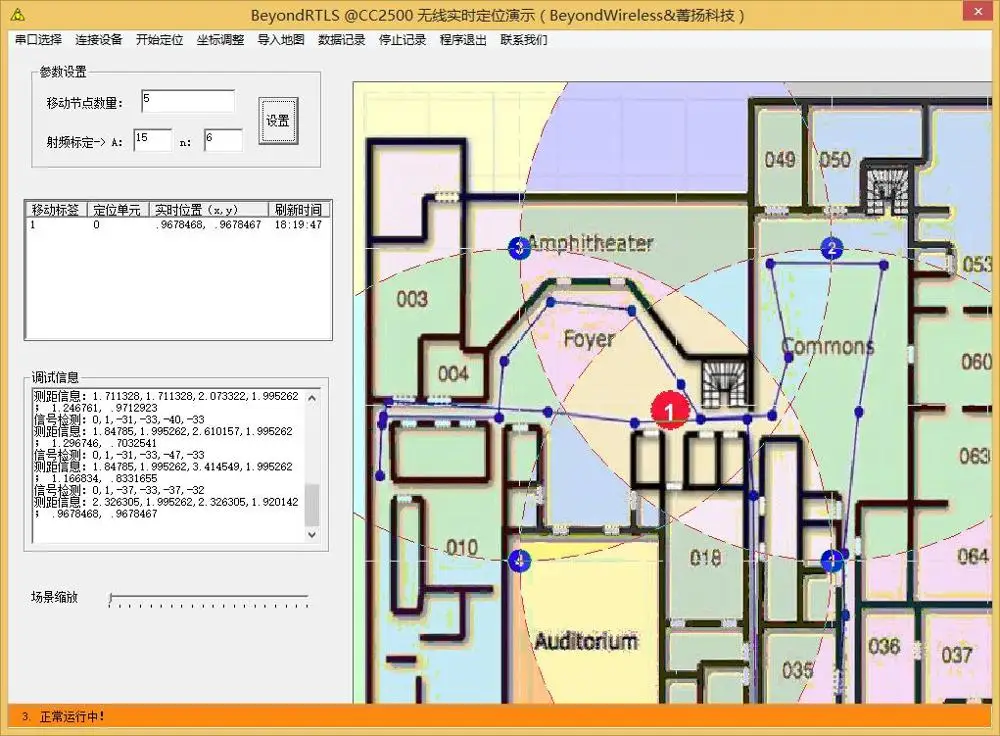Screen dimensions: 1000x736
Task: Click room 010 on the map
Action: click(462, 547)
